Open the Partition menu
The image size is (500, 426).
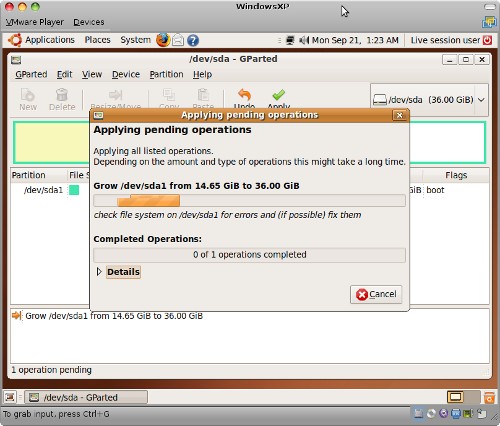click(166, 74)
